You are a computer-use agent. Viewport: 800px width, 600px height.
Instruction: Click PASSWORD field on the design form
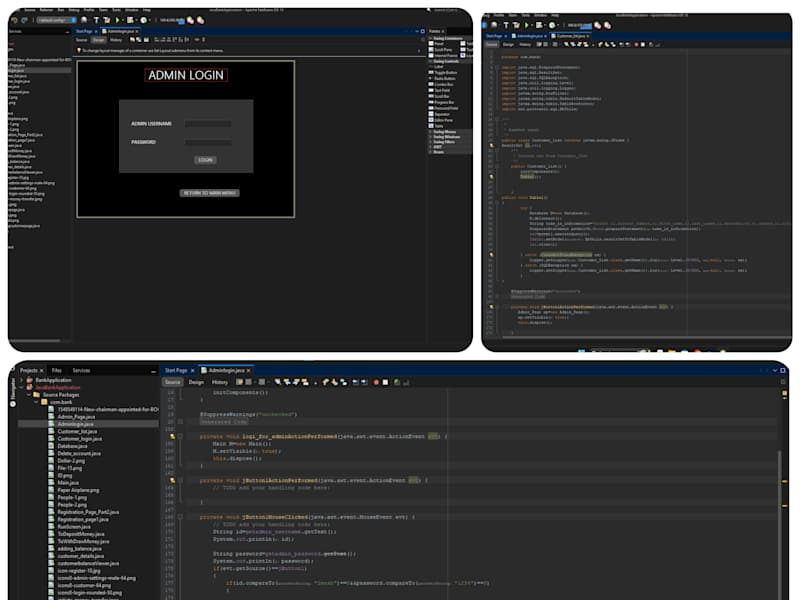click(208, 142)
